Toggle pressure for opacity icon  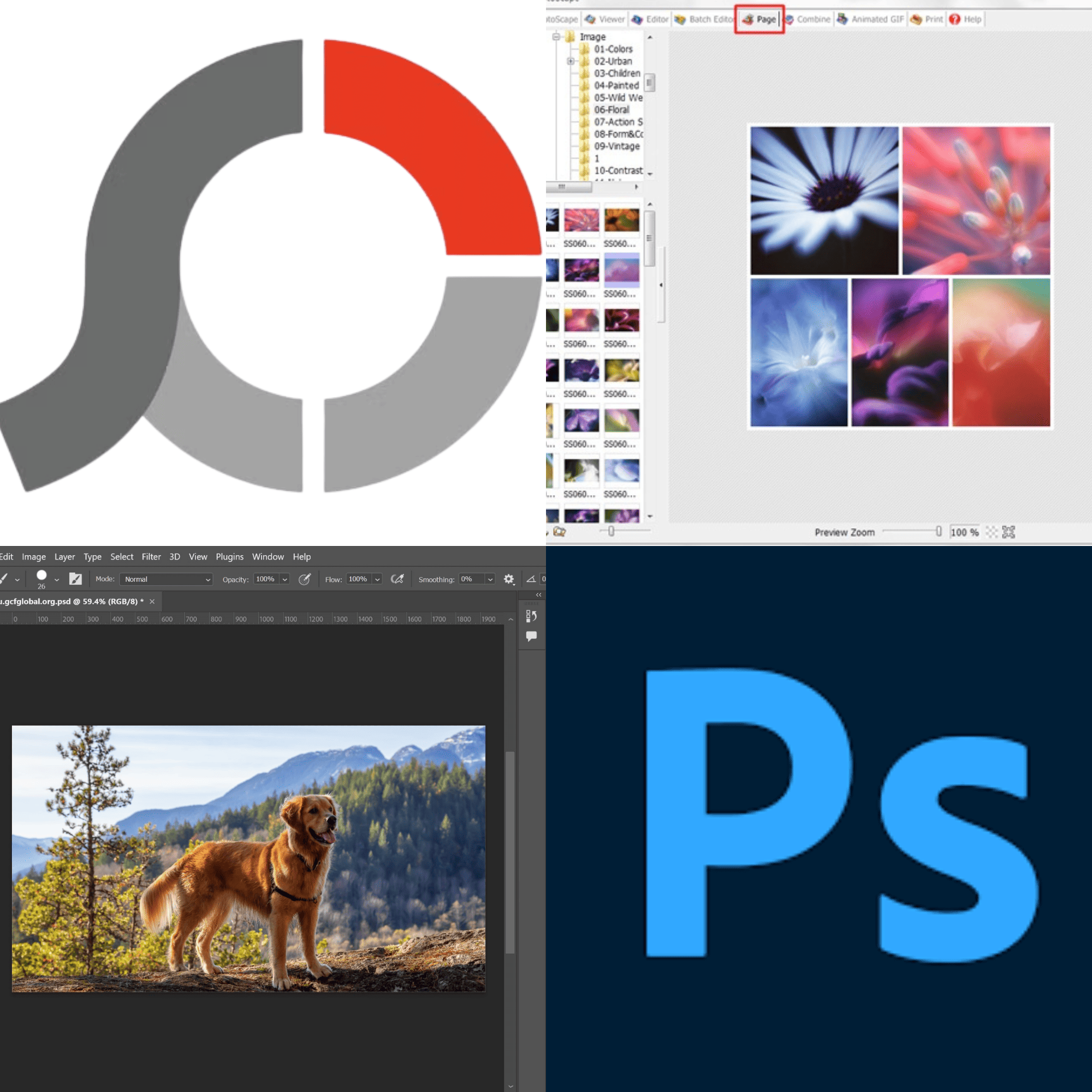tap(305, 579)
